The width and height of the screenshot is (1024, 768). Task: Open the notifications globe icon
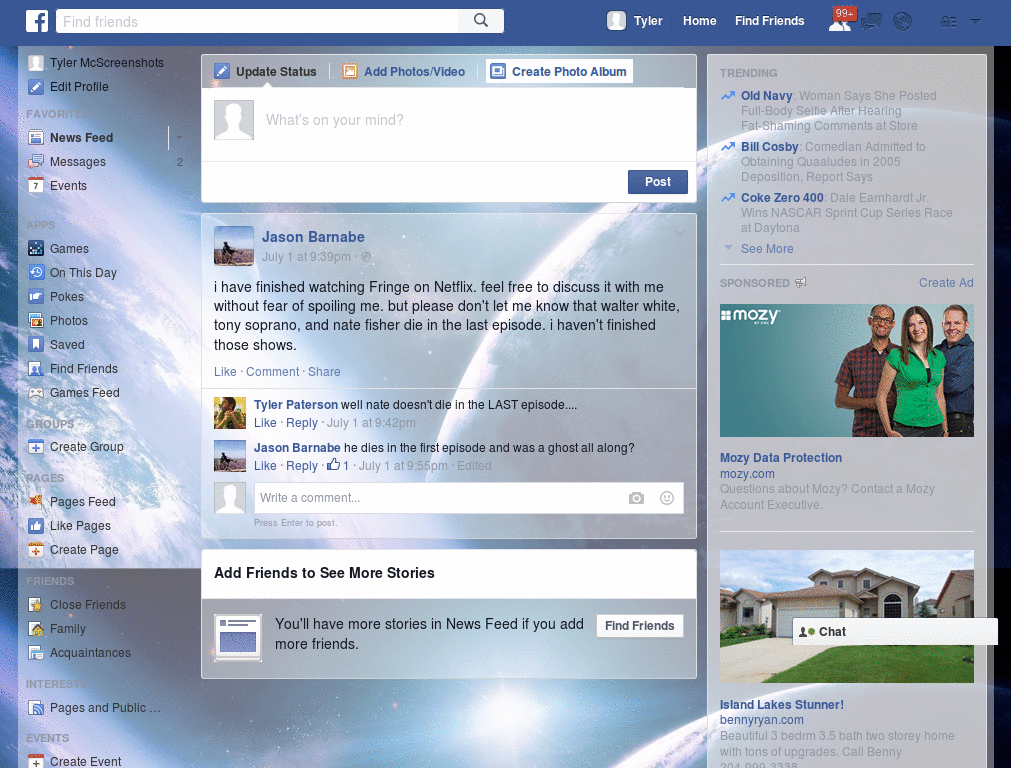[x=903, y=22]
